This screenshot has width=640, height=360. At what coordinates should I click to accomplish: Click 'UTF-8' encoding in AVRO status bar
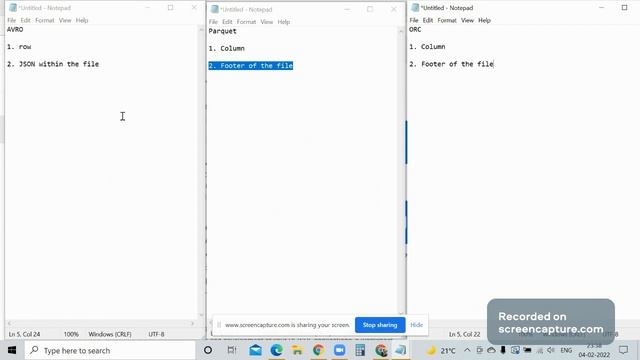(156, 334)
